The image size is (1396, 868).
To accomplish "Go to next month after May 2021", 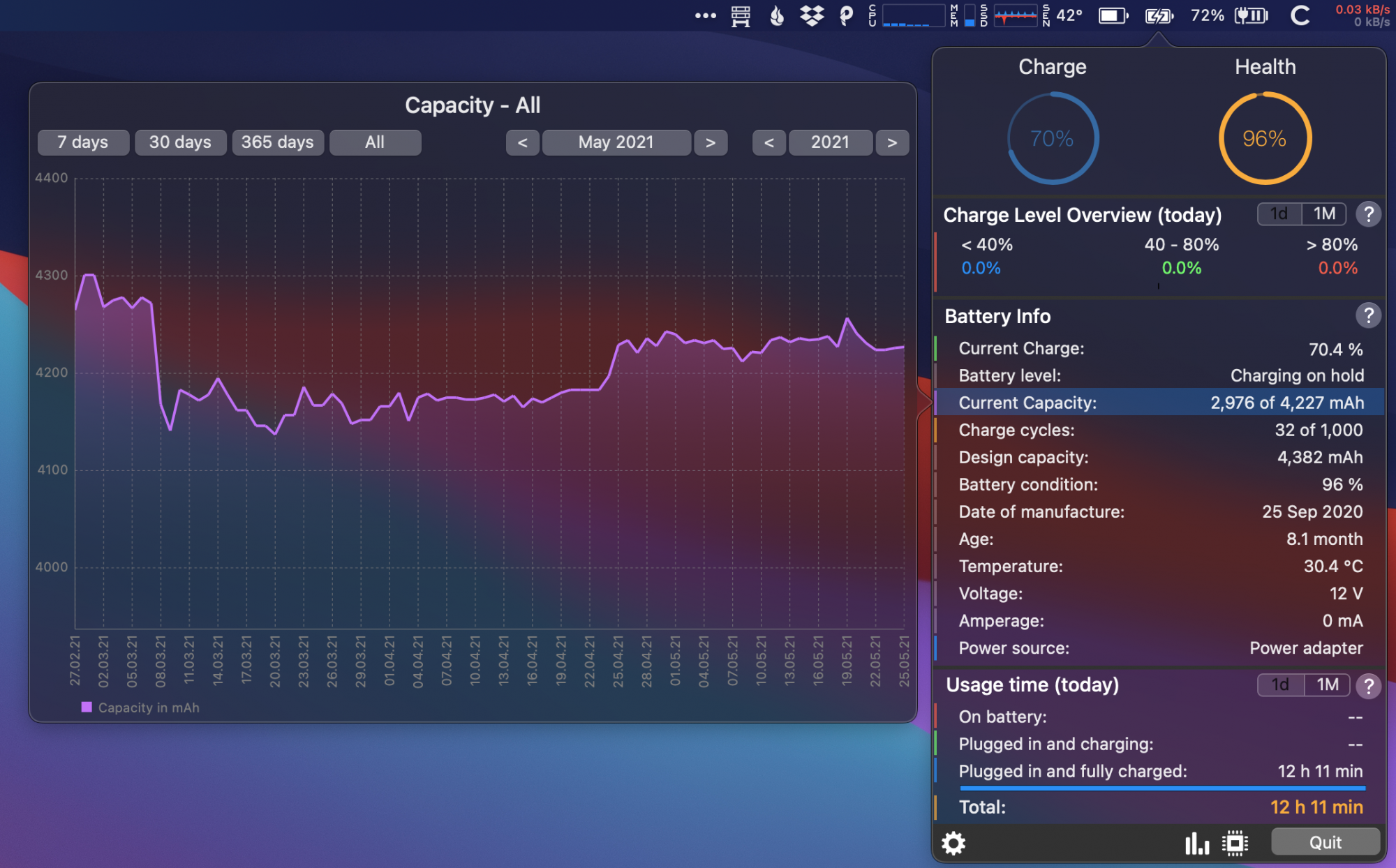I will click(710, 142).
